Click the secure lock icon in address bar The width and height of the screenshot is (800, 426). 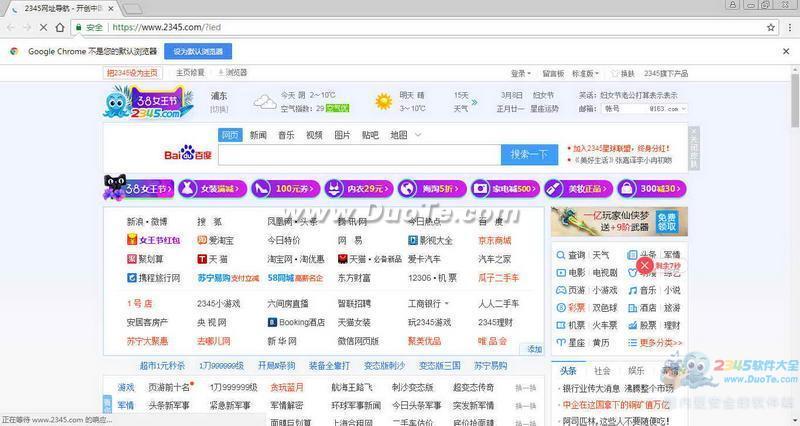(x=79, y=28)
